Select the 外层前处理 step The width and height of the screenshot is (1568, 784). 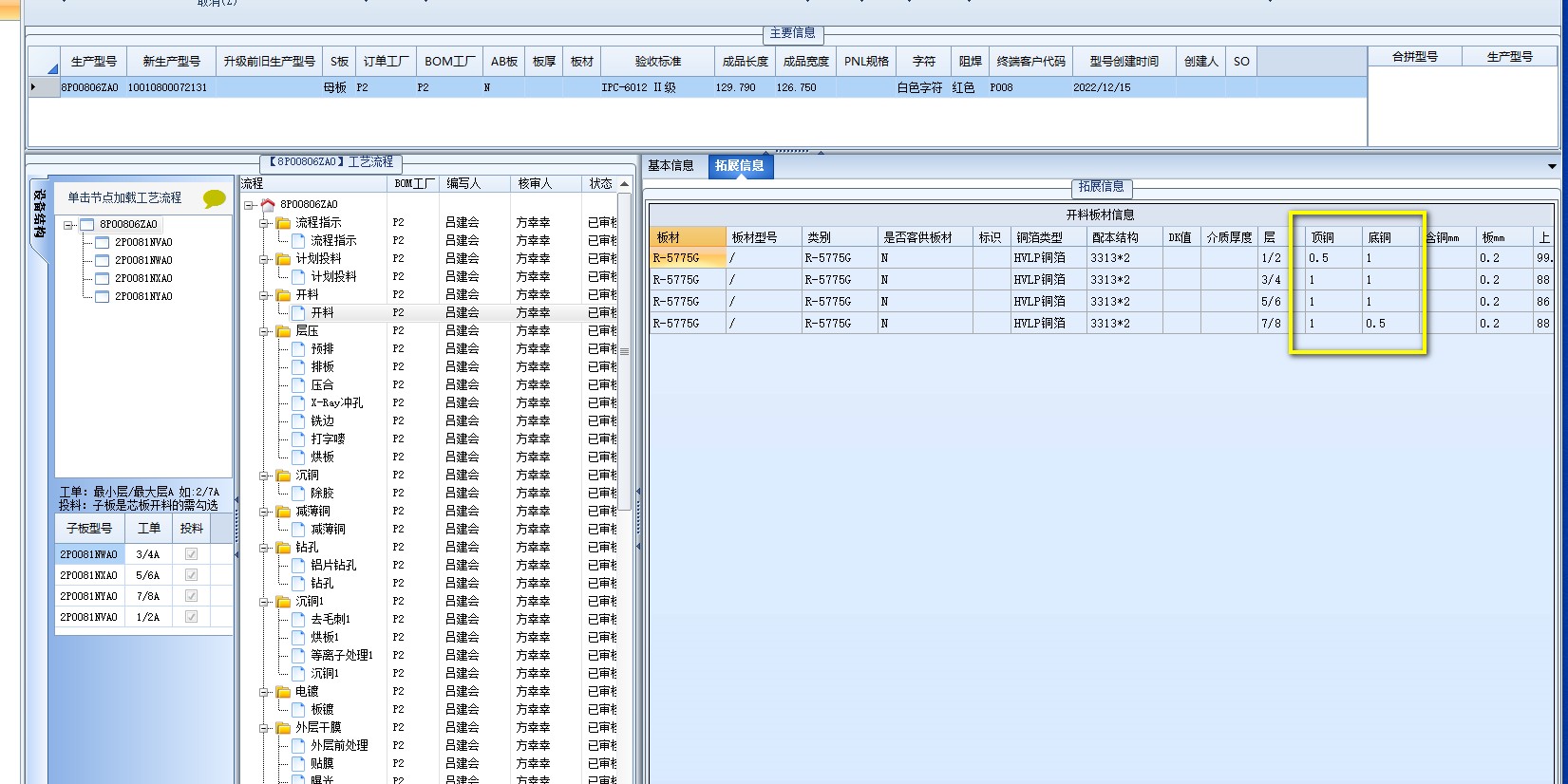click(x=339, y=745)
